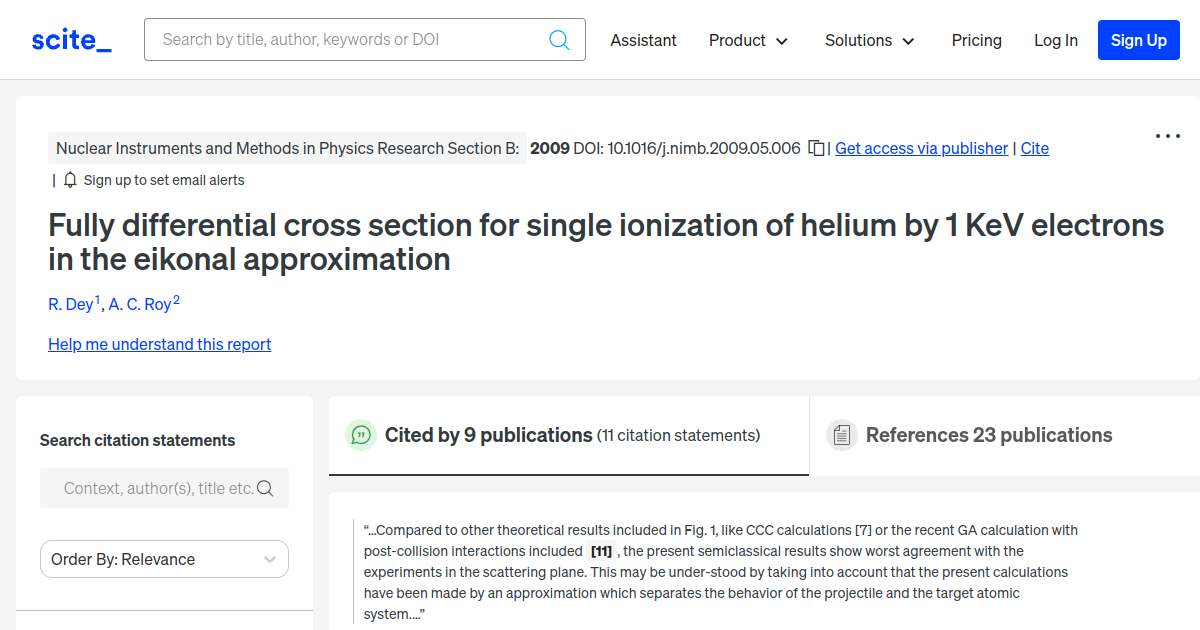Click the scite_ logo

pyautogui.click(x=71, y=40)
